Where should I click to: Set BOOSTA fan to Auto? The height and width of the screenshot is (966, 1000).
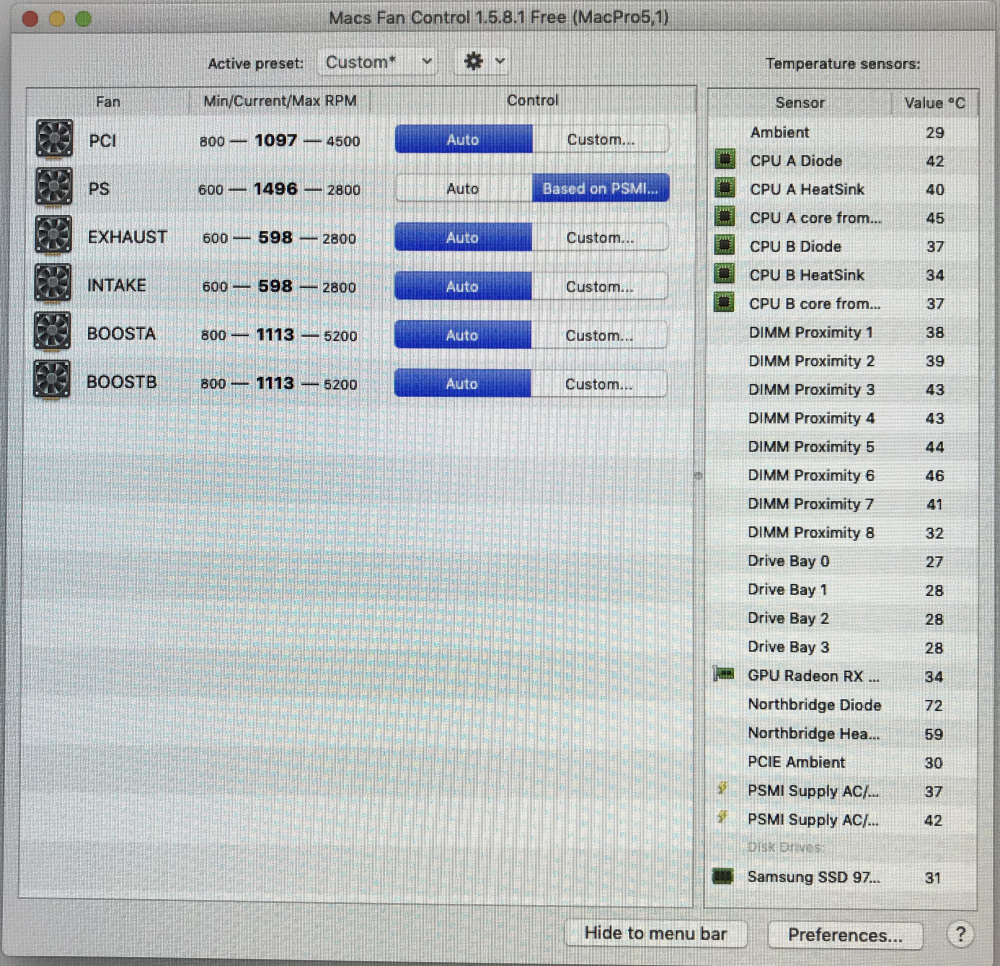point(462,335)
